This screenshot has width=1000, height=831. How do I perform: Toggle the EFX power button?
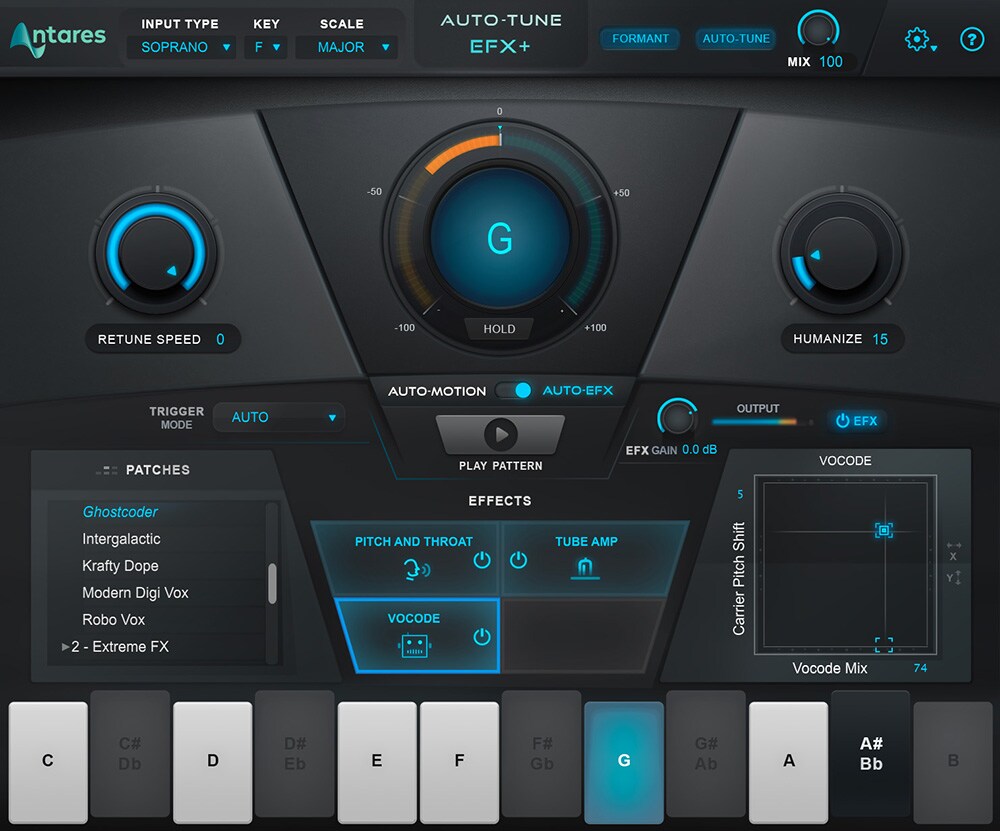point(857,421)
